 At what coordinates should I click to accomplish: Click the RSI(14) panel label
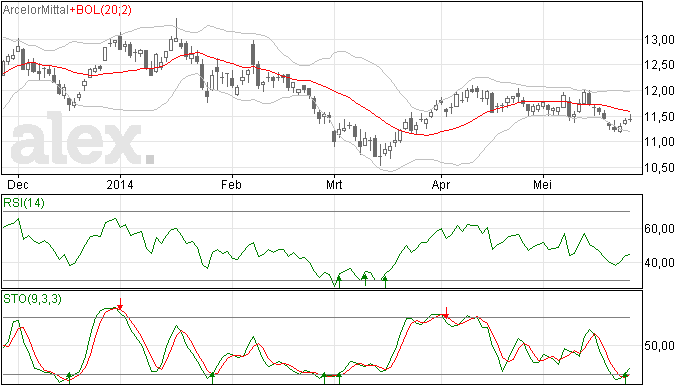click(x=24, y=203)
